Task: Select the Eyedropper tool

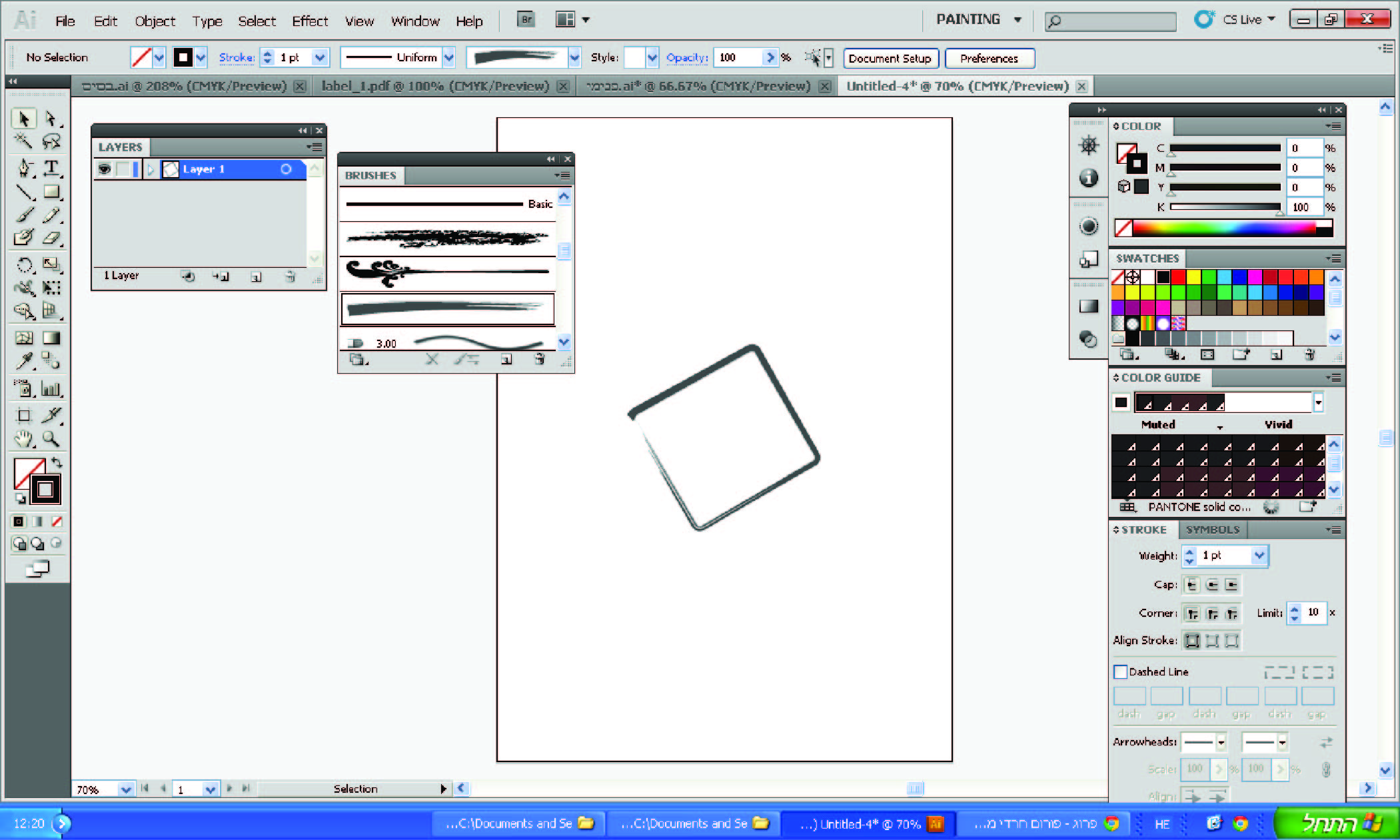Action: 24,361
